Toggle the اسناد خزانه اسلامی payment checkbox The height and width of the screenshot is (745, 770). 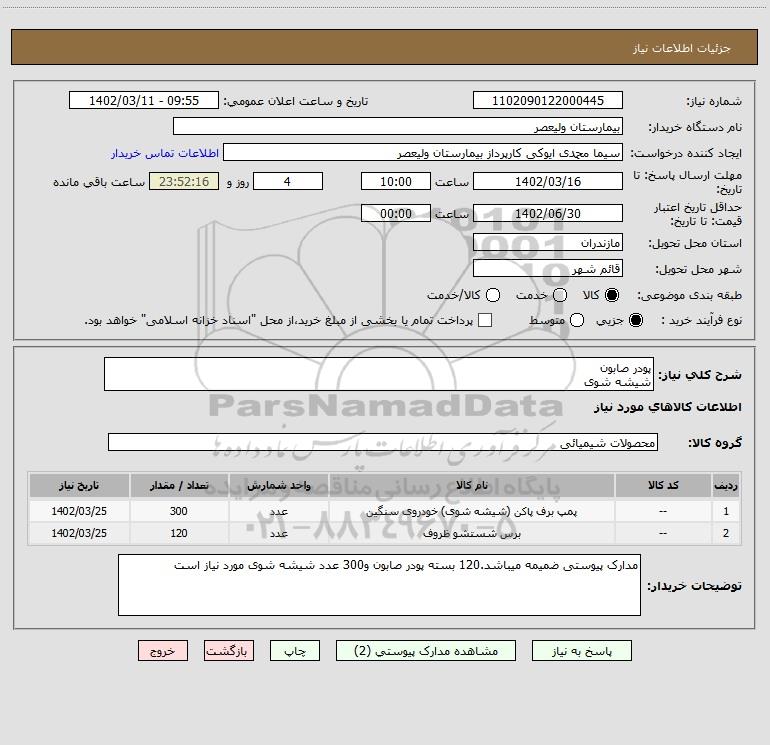[x=485, y=320]
